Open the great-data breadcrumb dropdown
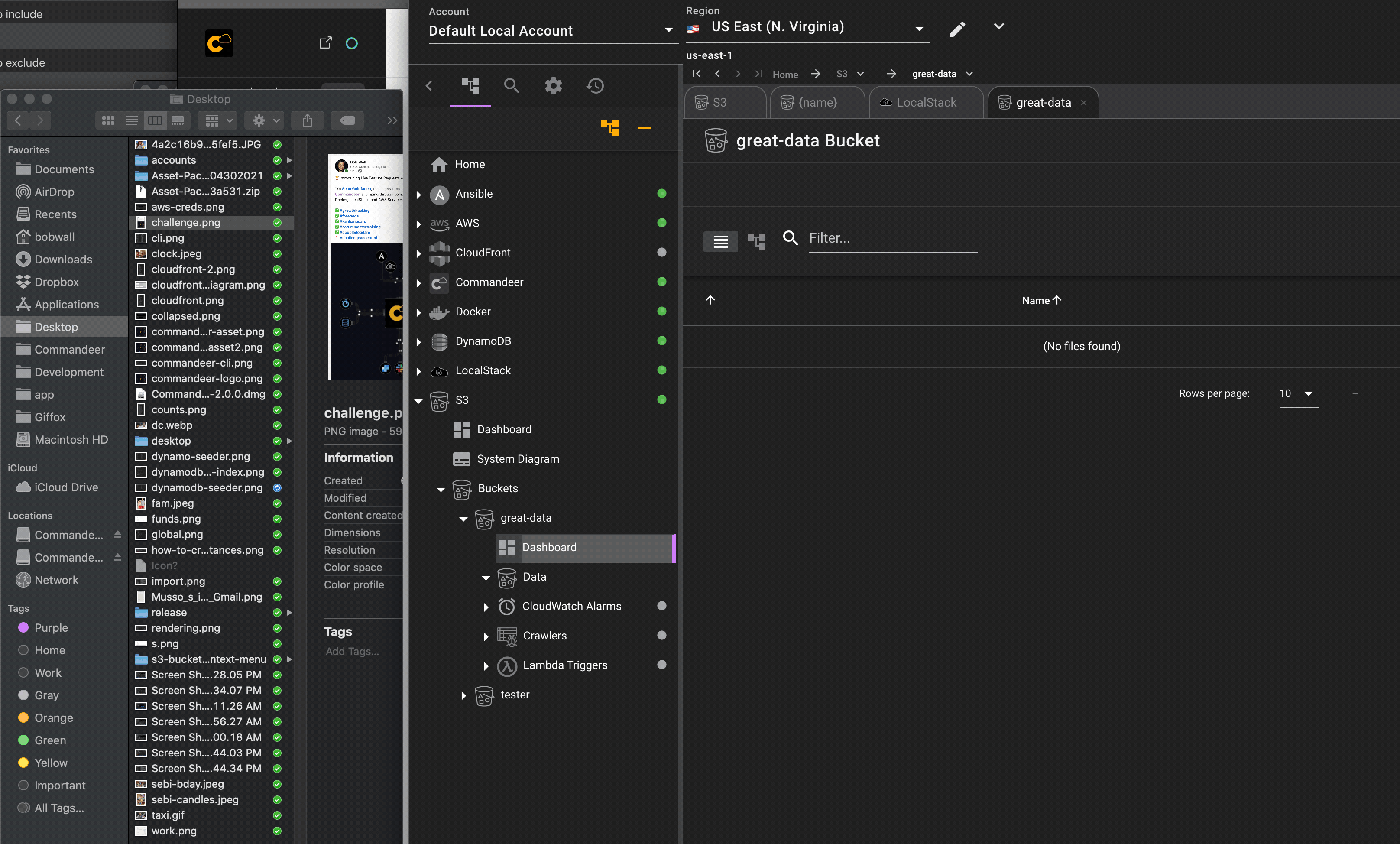The image size is (1400, 844). point(969,74)
